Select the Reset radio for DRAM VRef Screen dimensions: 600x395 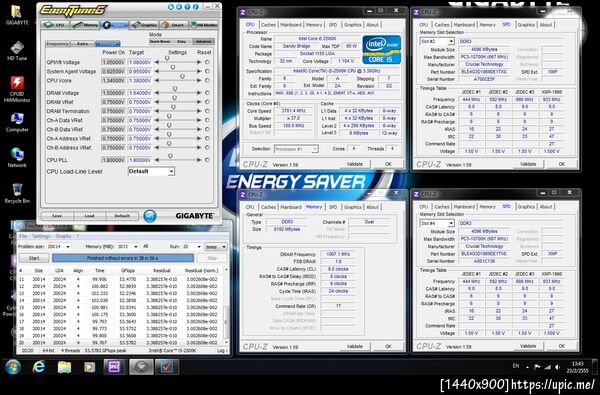point(207,102)
